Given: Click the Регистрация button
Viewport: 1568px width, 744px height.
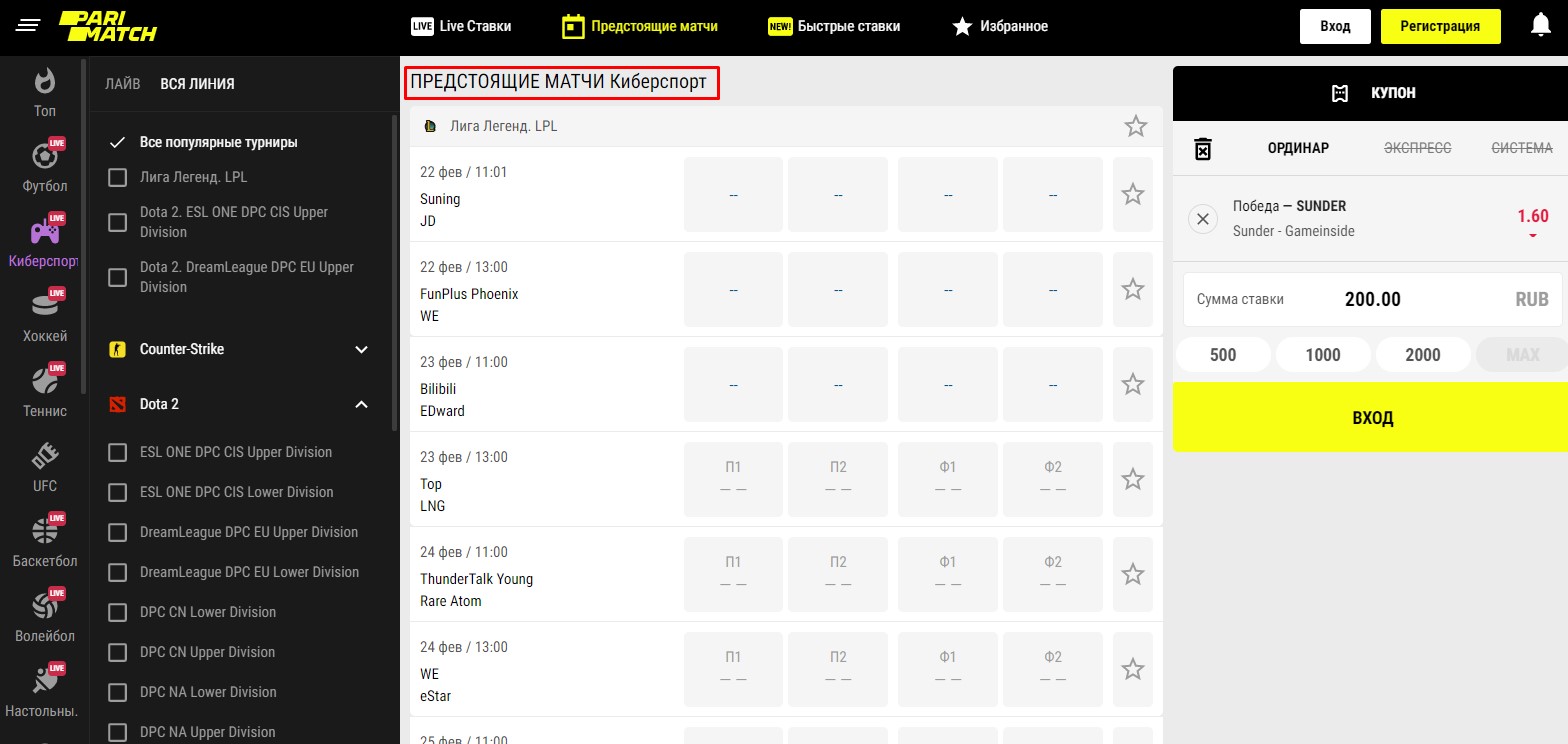Looking at the screenshot, I should click(1440, 26).
